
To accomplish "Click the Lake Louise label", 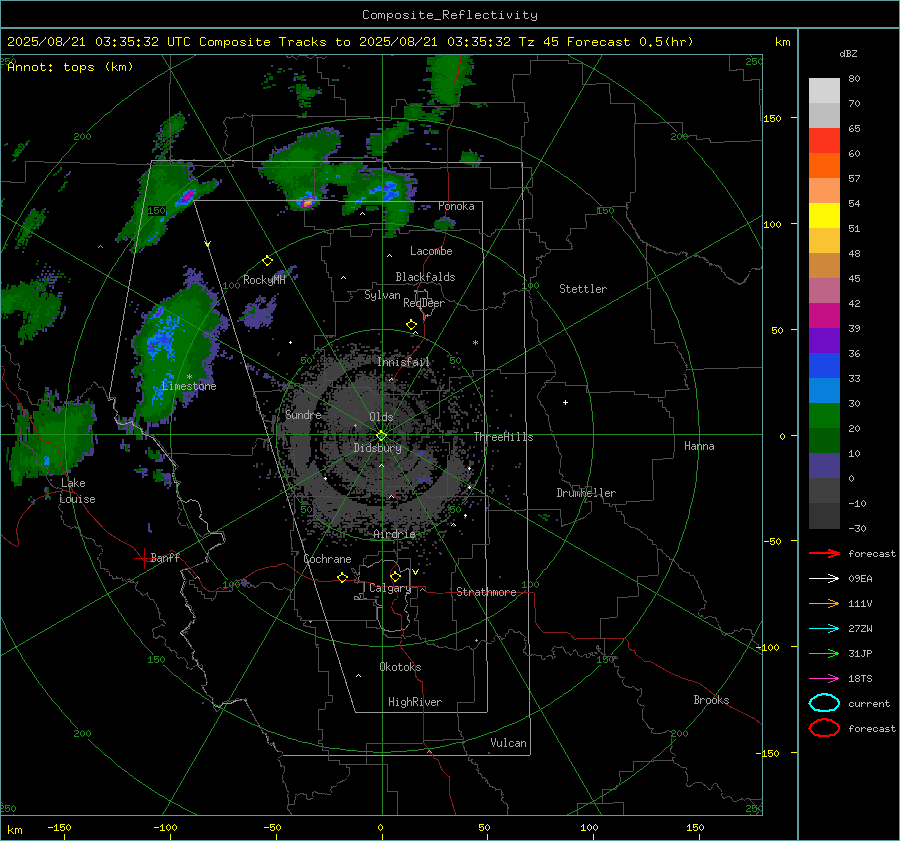I will pyautogui.click(x=77, y=491).
